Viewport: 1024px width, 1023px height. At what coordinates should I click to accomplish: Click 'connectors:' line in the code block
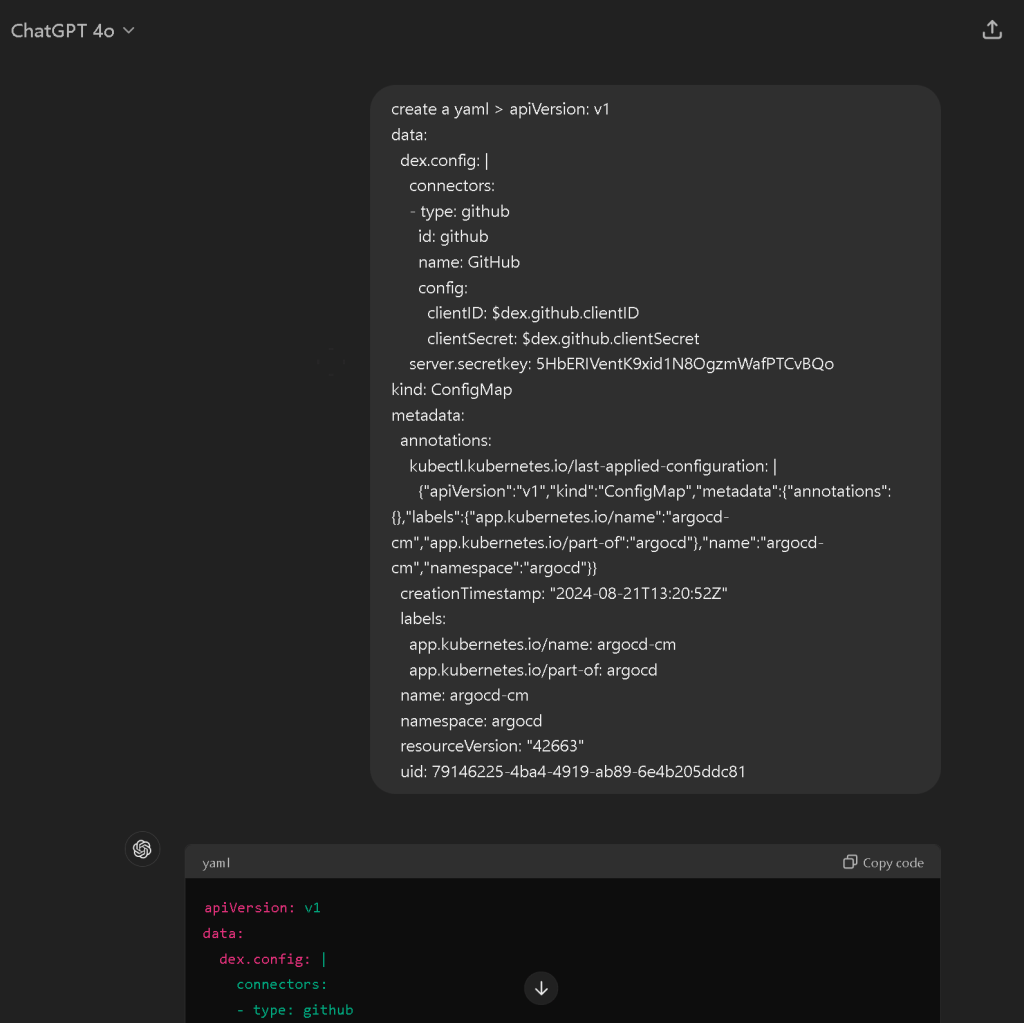coord(281,984)
